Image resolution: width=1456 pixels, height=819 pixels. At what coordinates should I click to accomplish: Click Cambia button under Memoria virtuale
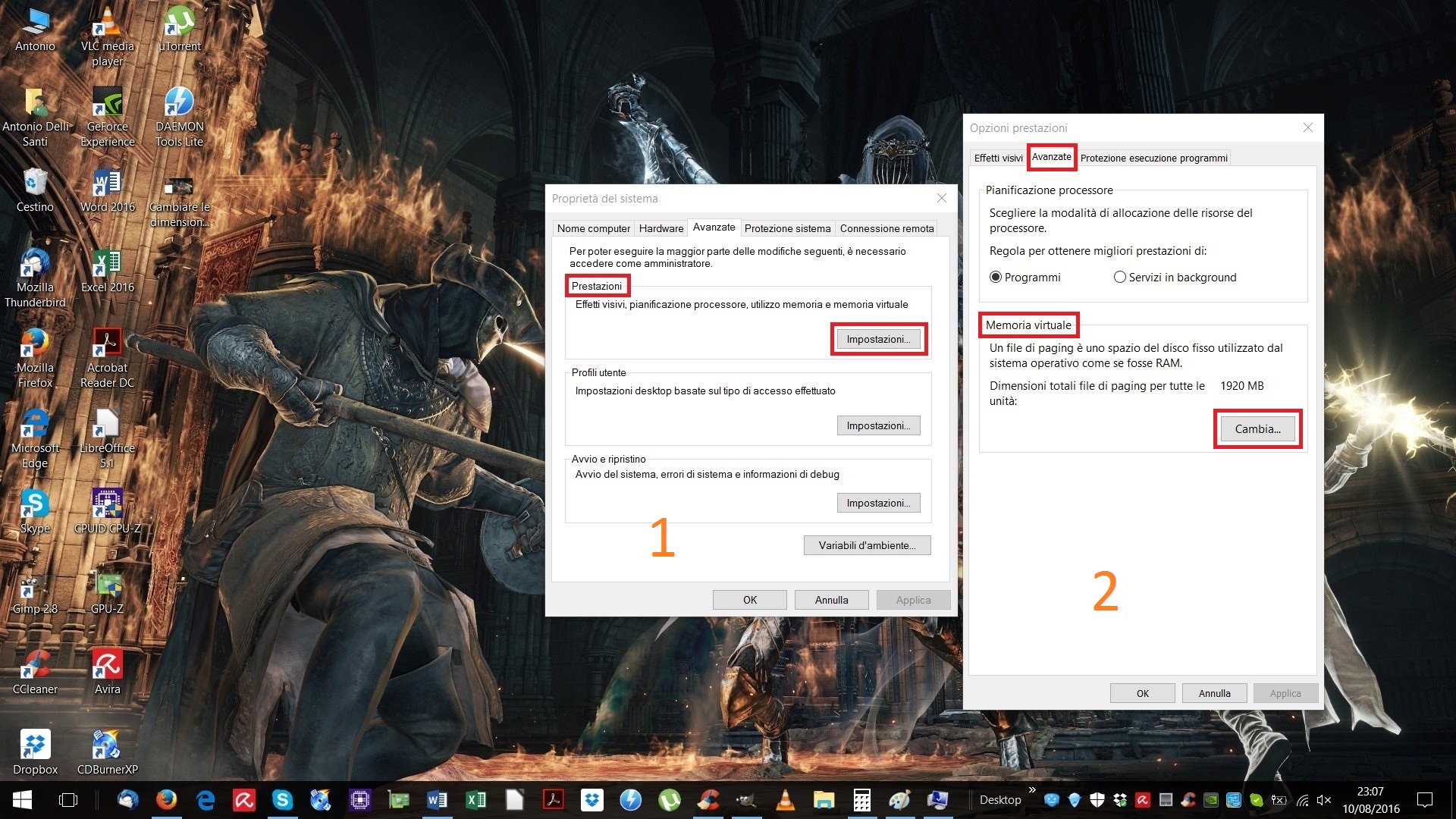pos(1257,429)
